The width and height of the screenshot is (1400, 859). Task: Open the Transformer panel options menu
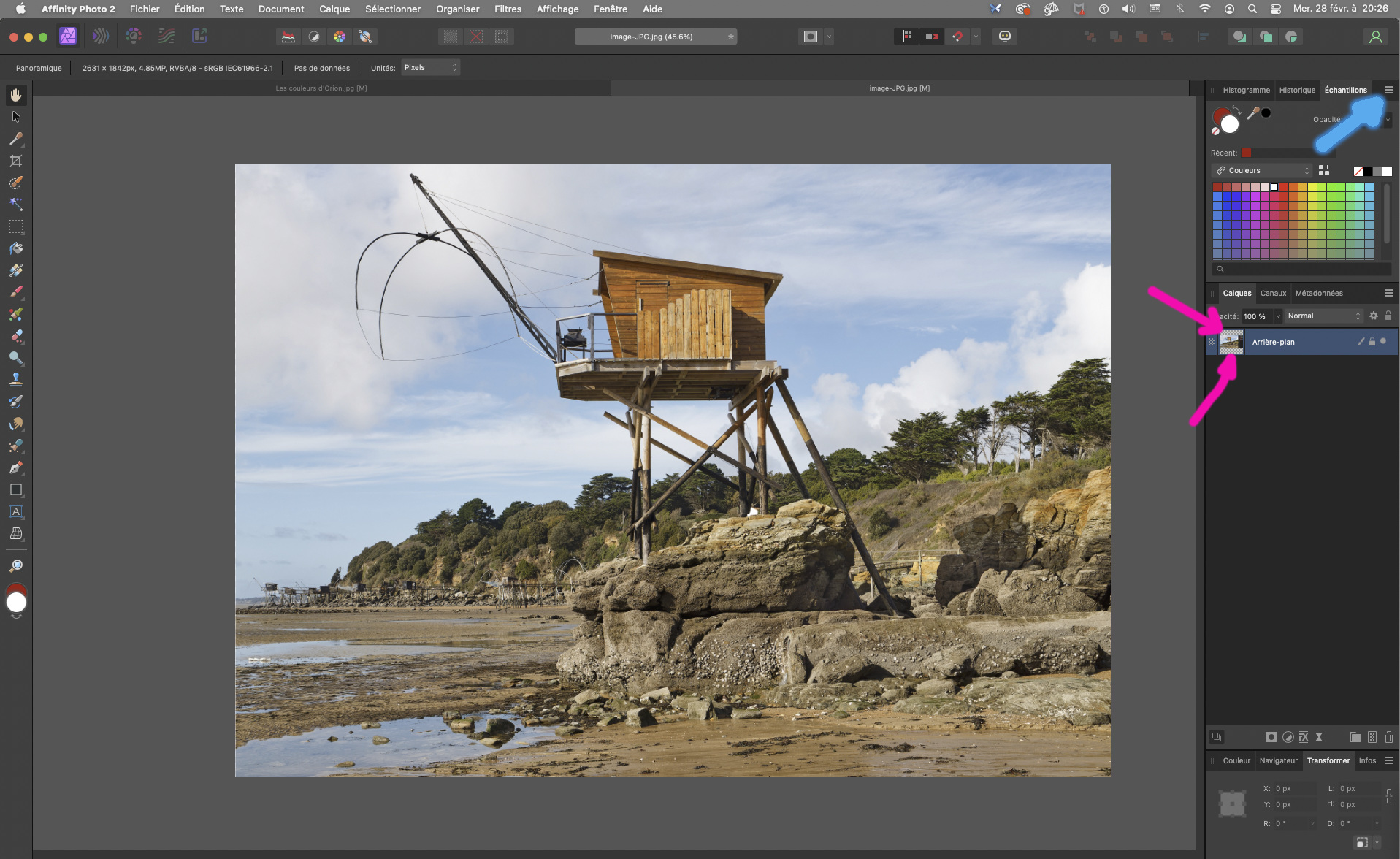pos(1389,760)
